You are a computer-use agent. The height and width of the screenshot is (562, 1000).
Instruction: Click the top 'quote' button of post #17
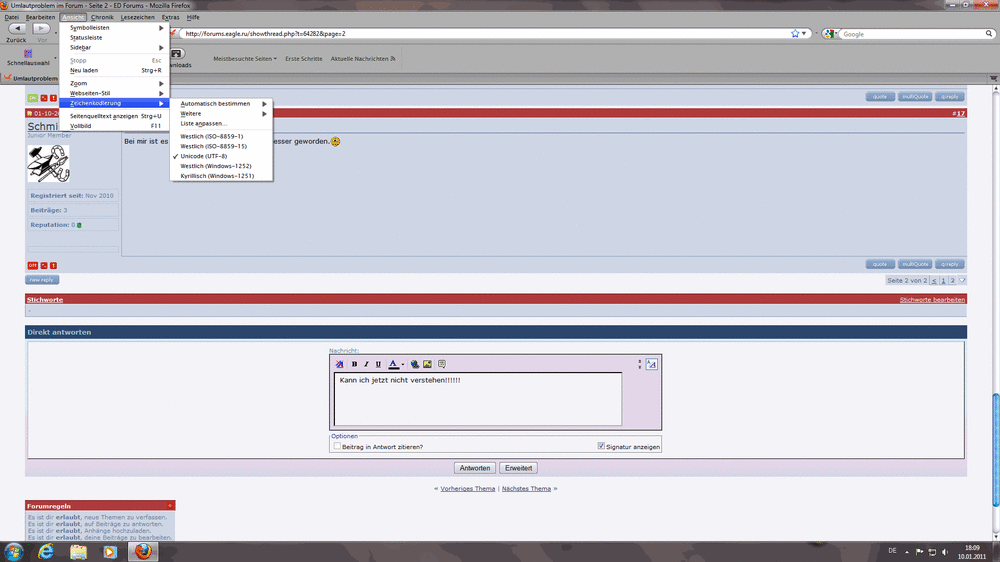[x=879, y=97]
